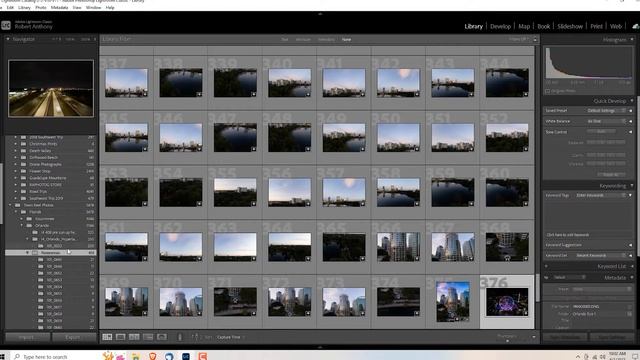Viewport: 640px width, 360px height.
Task: Adjust the Thumbnails size slider
Action: [507, 341]
